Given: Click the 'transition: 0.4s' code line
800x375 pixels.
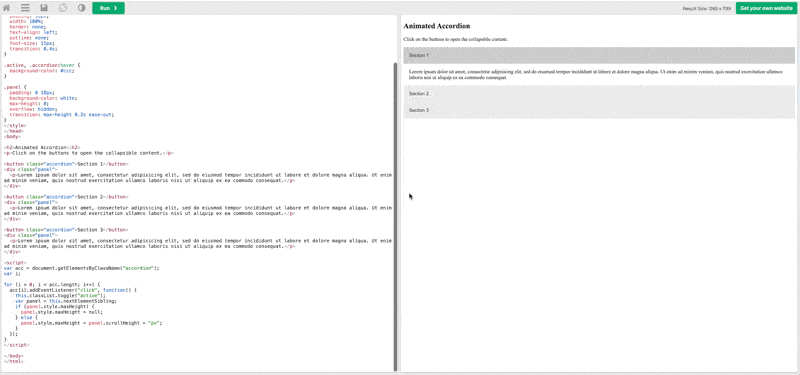Looking at the screenshot, I should click(33, 49).
